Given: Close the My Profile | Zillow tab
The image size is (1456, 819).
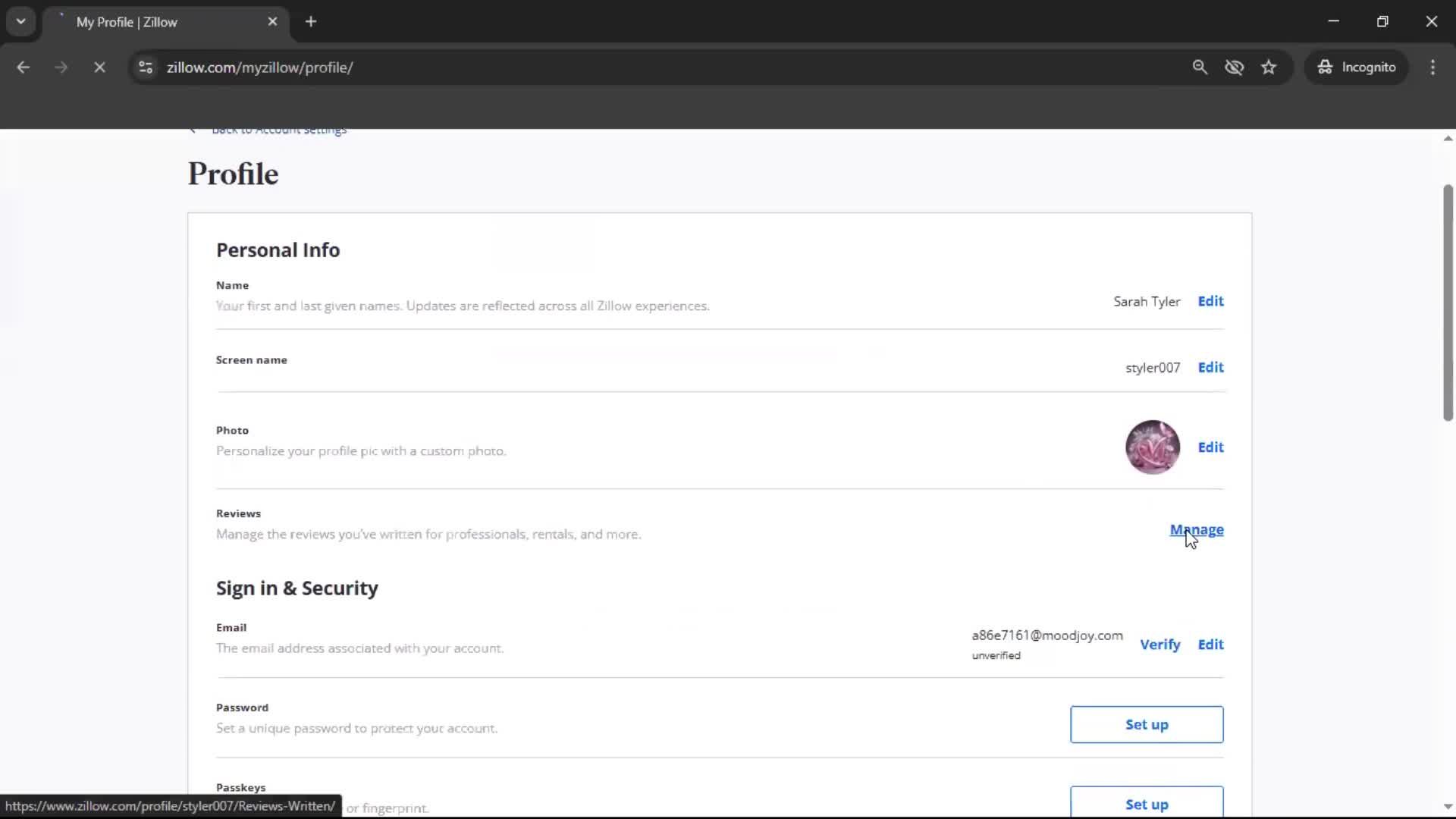Looking at the screenshot, I should (272, 21).
